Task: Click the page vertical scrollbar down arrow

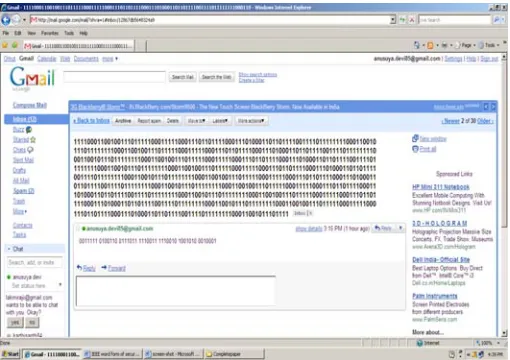Action: click(504, 333)
